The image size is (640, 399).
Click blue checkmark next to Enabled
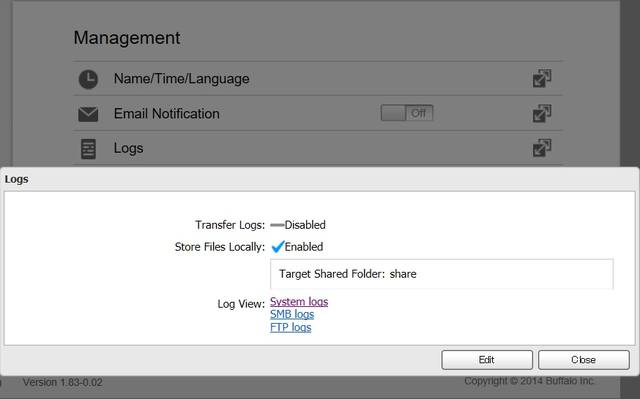(278, 246)
